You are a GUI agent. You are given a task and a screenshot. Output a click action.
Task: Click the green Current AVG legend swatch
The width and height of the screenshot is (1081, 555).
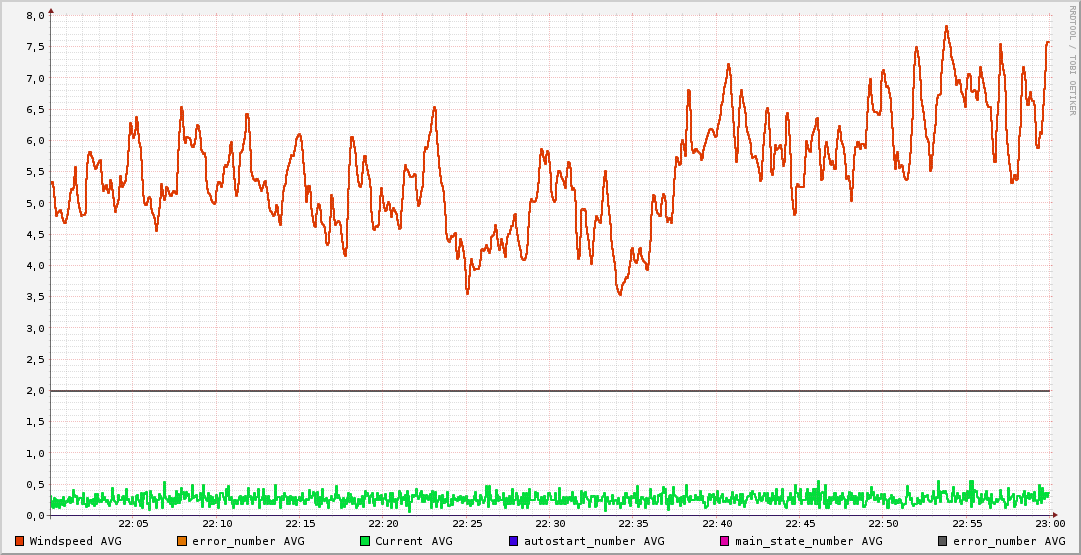click(365, 541)
